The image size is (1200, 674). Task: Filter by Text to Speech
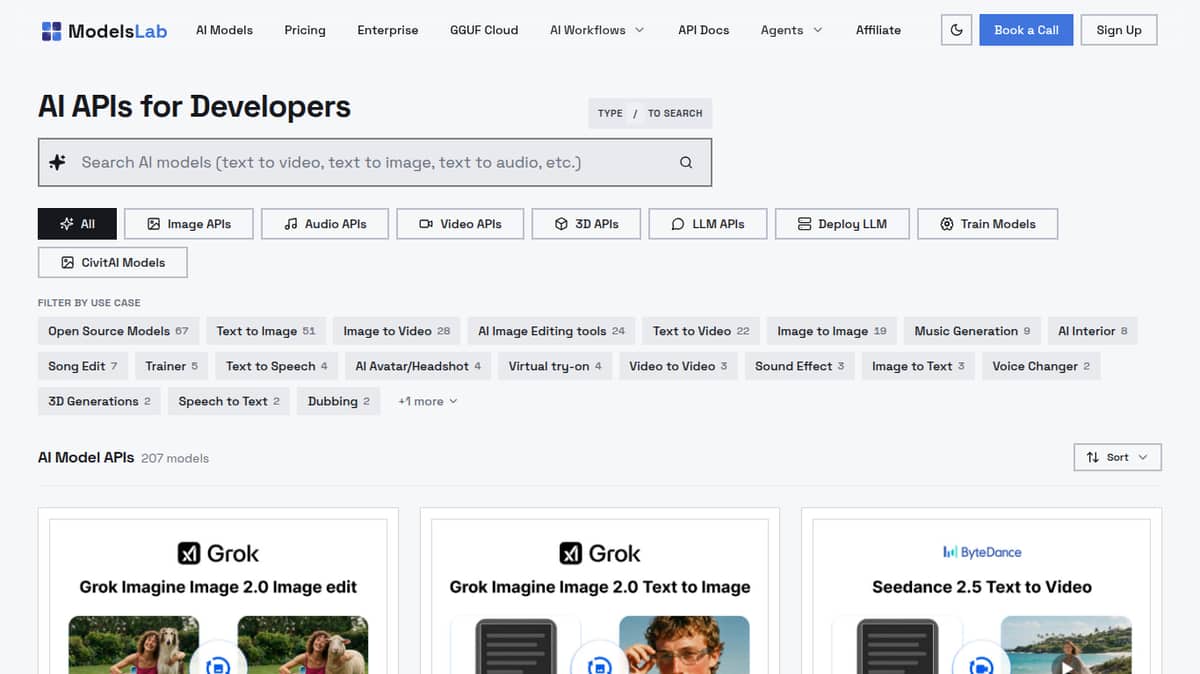[277, 366]
